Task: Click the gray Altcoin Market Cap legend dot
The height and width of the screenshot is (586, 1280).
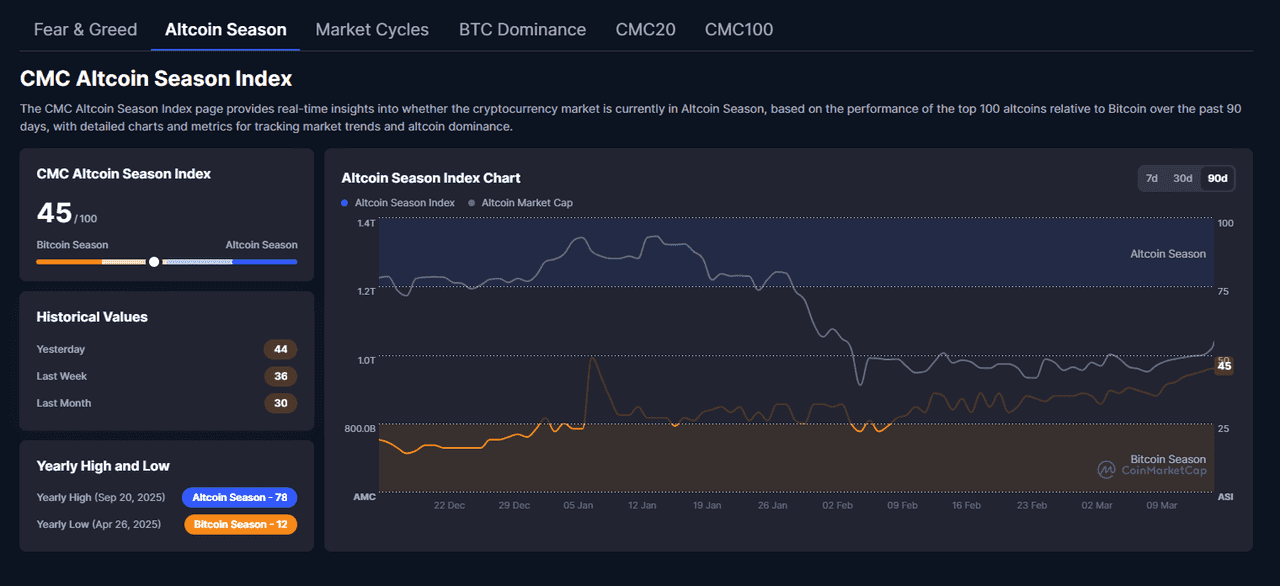Action: tap(470, 202)
